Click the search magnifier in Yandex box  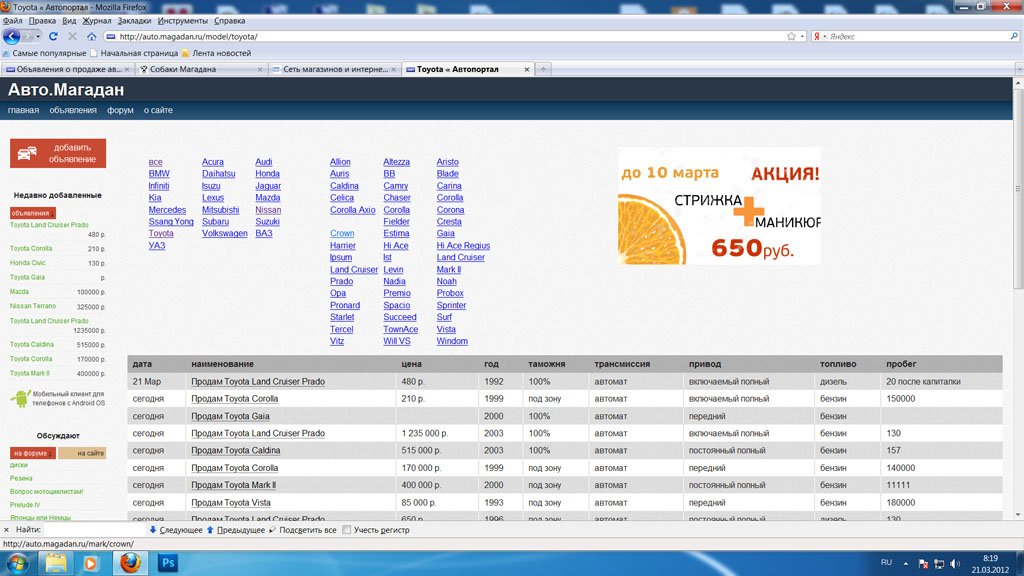tap(1013, 36)
